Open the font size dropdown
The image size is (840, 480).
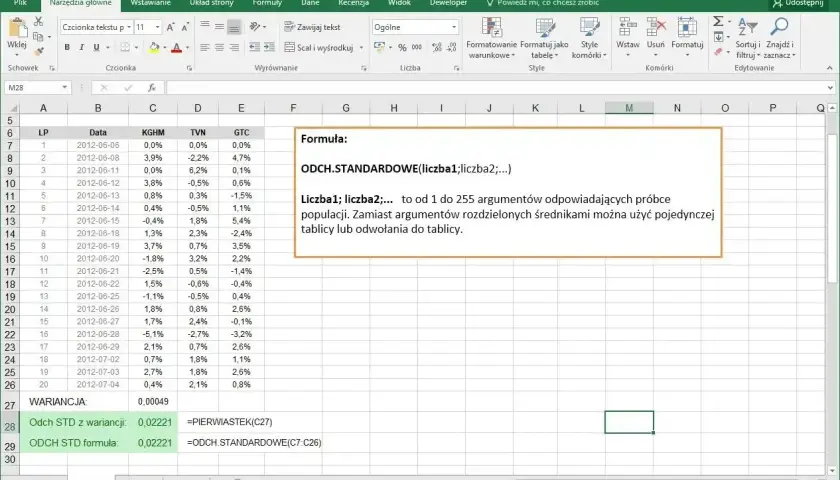tap(157, 27)
